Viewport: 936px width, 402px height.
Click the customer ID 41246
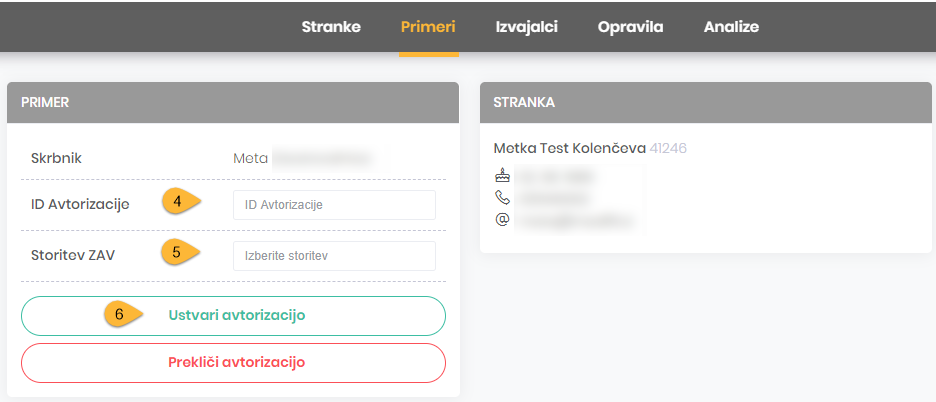point(668,148)
